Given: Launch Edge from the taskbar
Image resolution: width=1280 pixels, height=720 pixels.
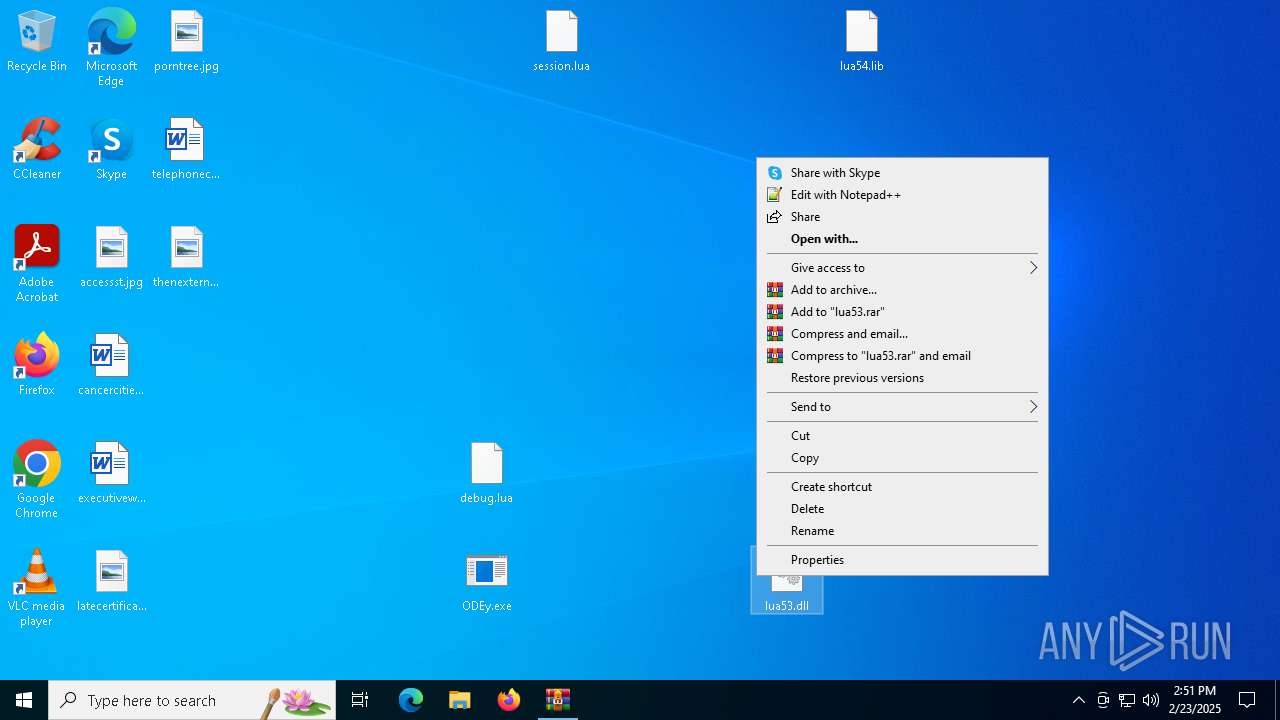Looking at the screenshot, I should click(411, 700).
